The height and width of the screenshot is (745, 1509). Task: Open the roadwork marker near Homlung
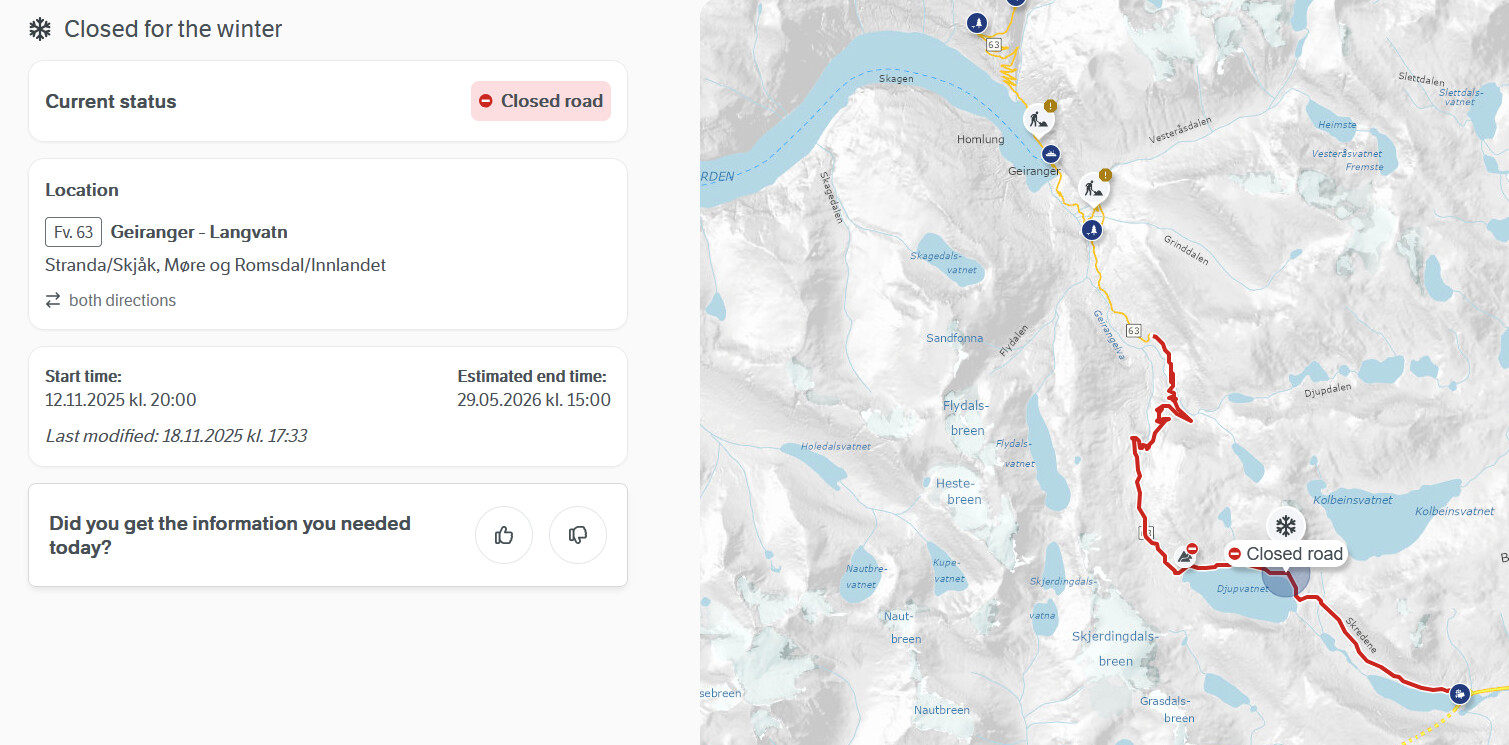[x=1039, y=121]
